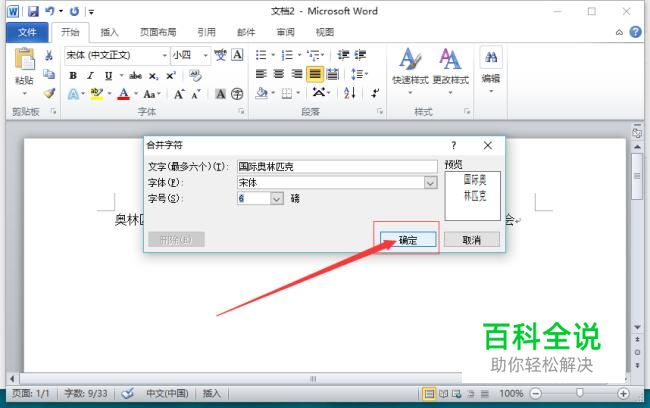The width and height of the screenshot is (650, 408).
Task: Switch to the View tab
Action: tap(325, 32)
